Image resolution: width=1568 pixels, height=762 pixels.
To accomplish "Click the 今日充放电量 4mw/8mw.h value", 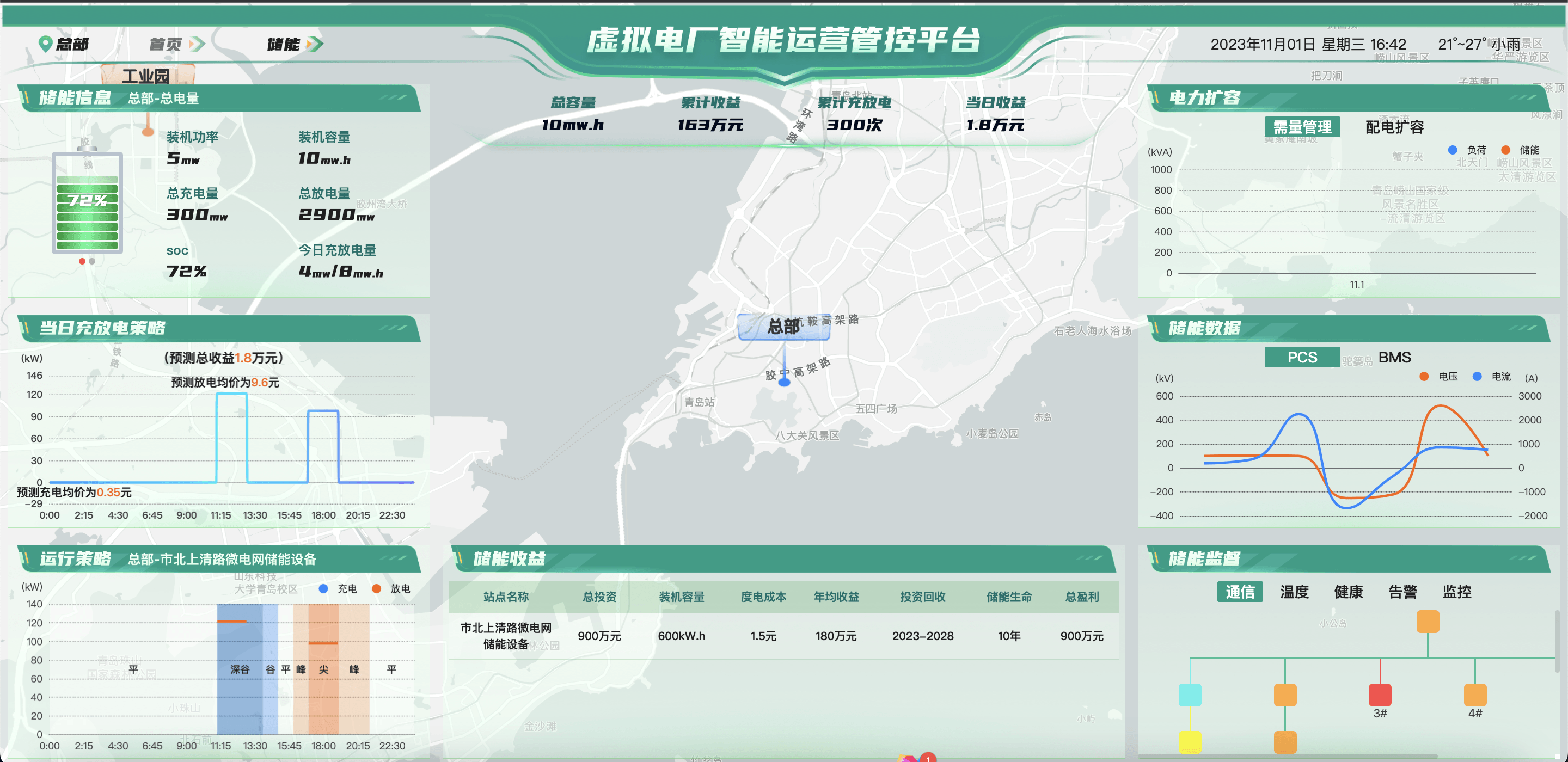I will click(341, 272).
